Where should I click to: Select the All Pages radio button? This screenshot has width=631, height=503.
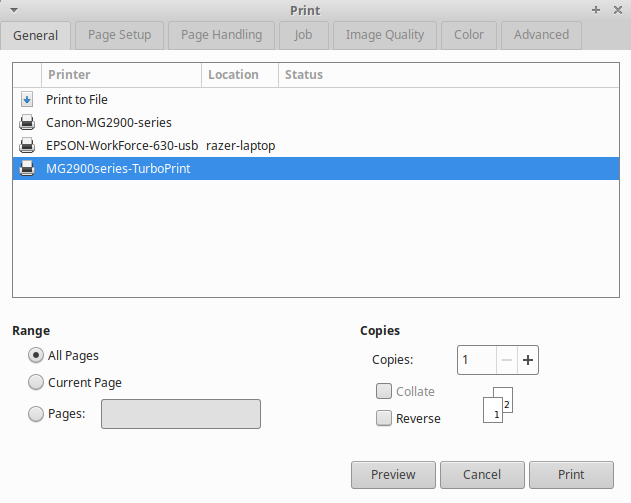[37, 355]
